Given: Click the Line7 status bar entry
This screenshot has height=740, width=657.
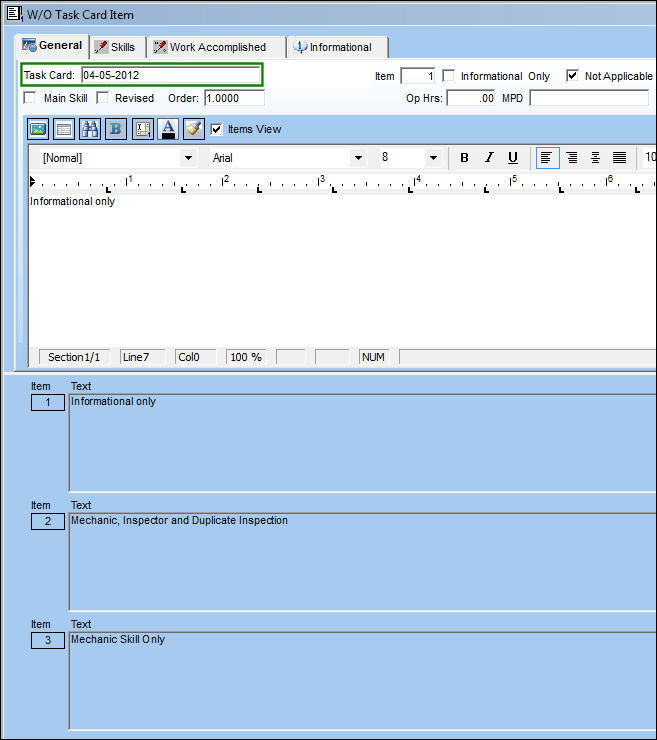Looking at the screenshot, I should click(x=143, y=357).
